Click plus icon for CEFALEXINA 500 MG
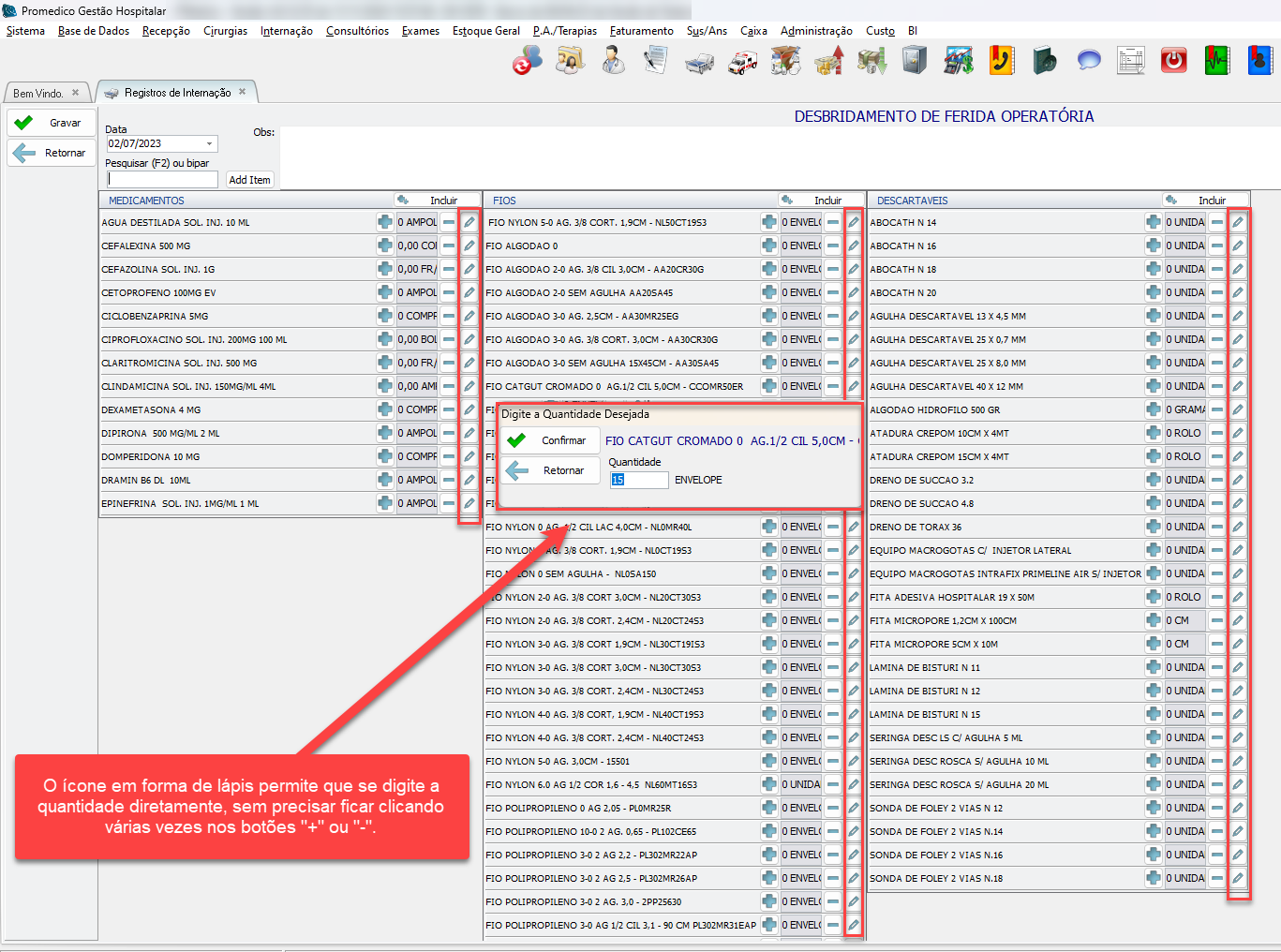This screenshot has width=1281, height=952. (x=384, y=245)
